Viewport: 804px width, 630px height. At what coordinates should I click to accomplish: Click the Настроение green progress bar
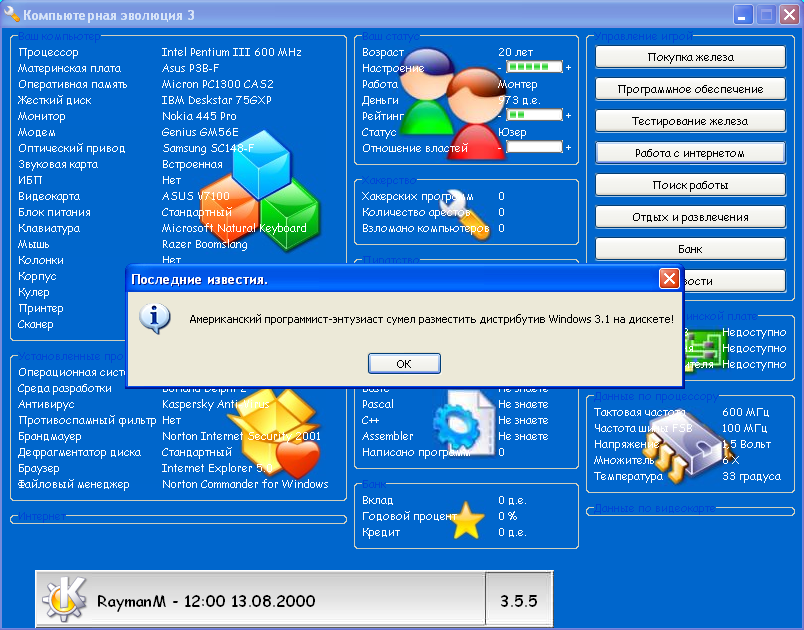point(534,67)
